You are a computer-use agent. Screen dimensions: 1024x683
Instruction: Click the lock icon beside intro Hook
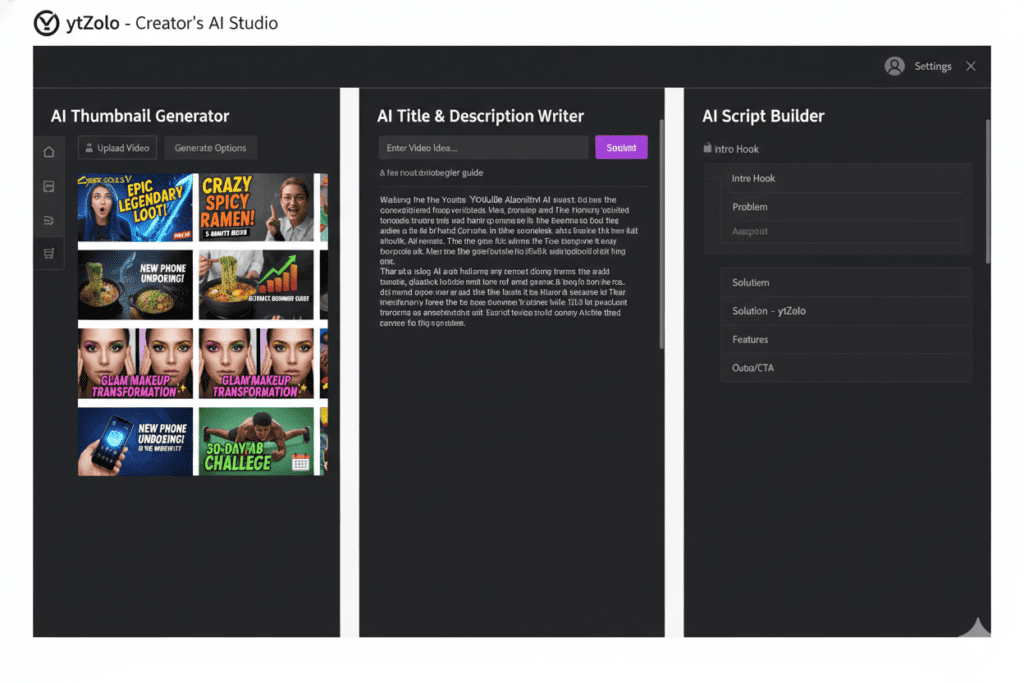point(707,148)
